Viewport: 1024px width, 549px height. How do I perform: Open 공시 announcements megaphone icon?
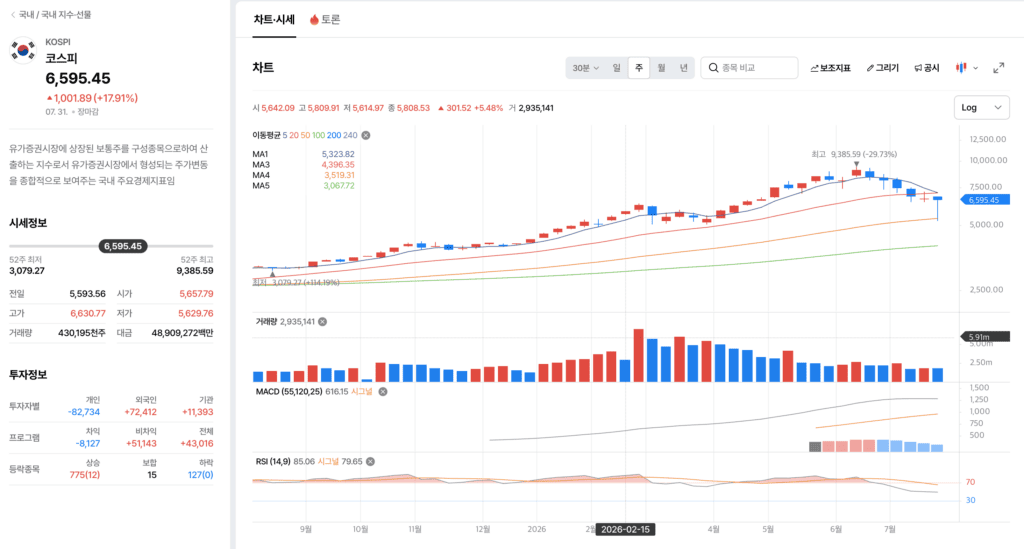pos(927,68)
